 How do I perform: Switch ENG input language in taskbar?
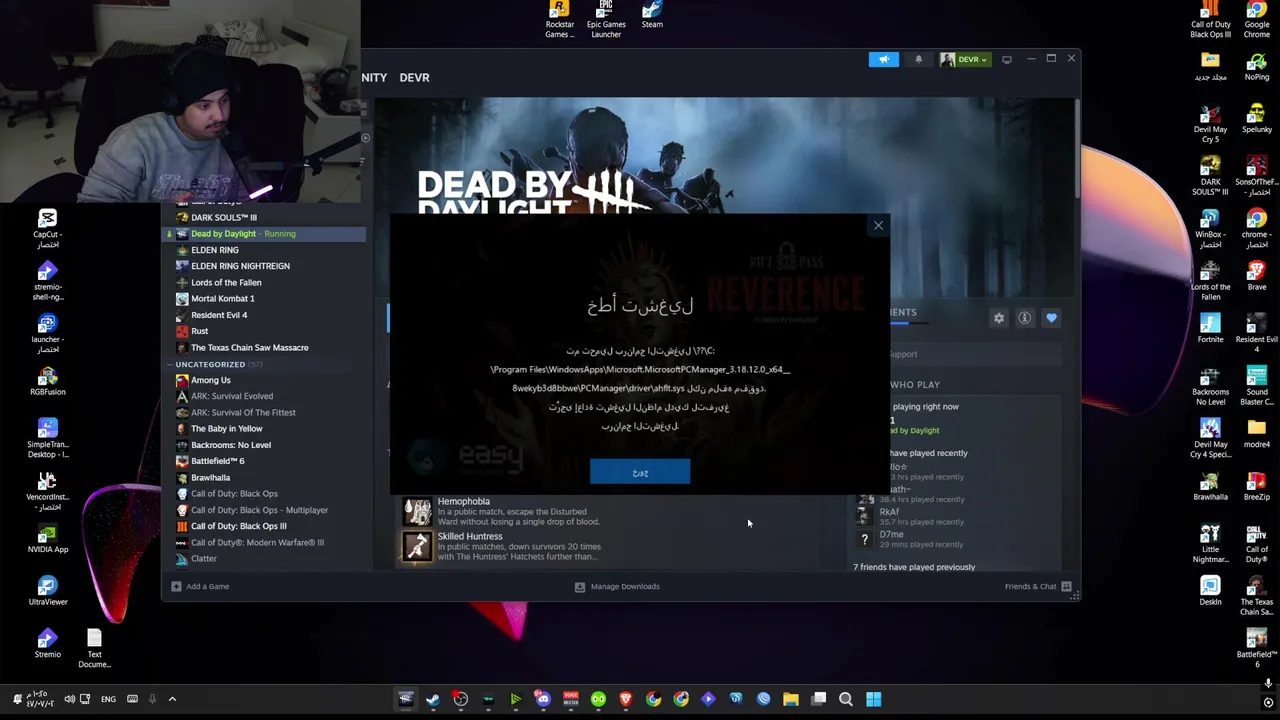coord(108,699)
